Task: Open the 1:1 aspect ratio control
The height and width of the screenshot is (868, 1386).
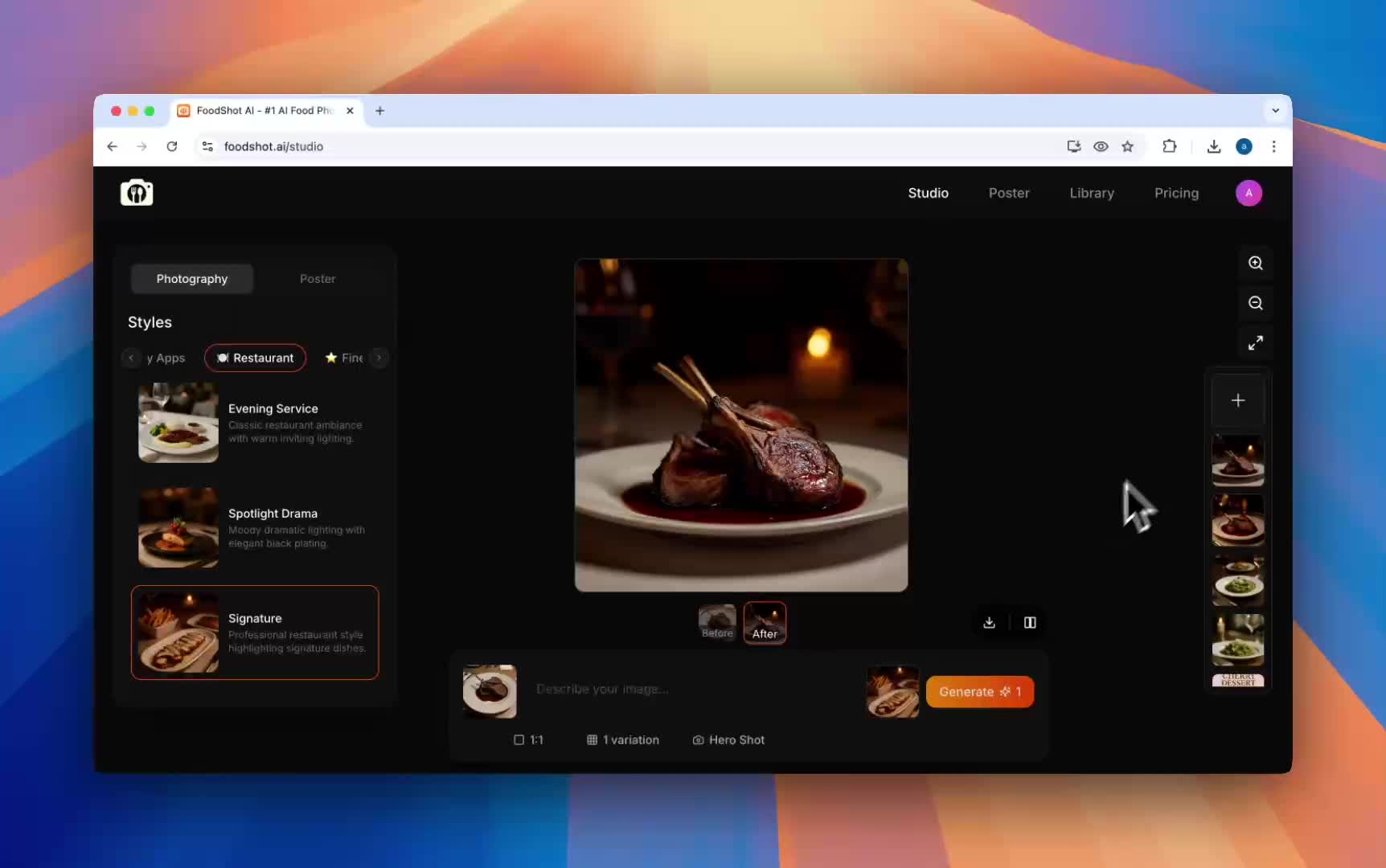Action: (527, 739)
